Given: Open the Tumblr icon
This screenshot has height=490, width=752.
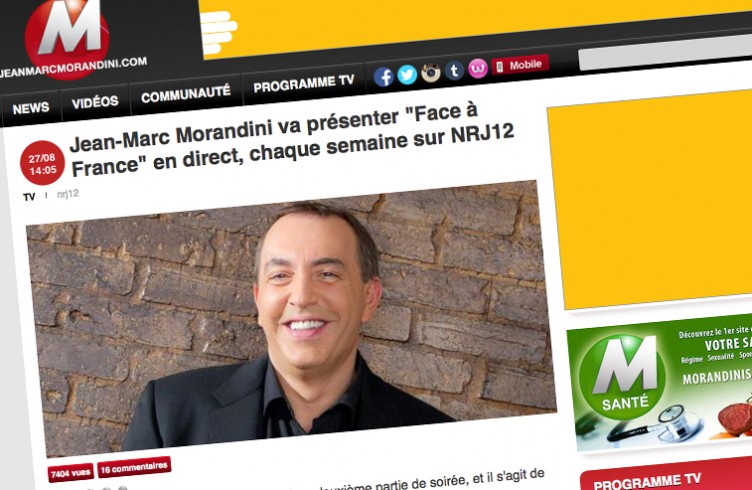Looking at the screenshot, I should (454, 71).
